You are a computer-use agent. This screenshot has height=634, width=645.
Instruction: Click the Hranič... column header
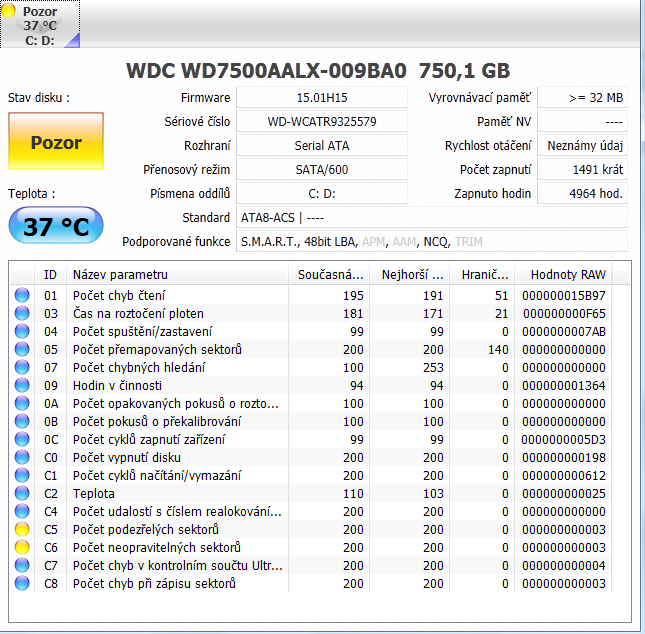point(482,274)
